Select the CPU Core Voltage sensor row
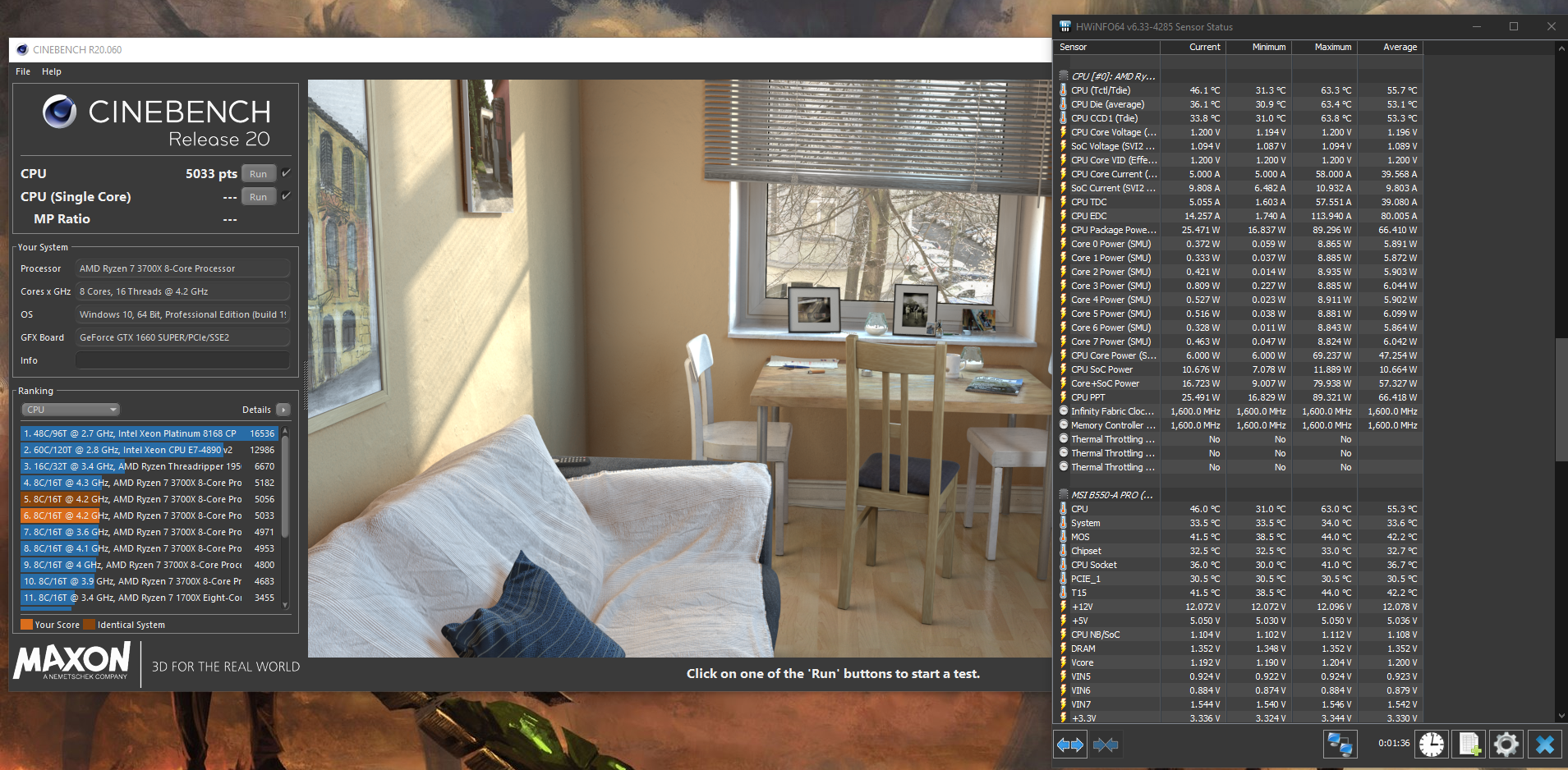This screenshot has width=1568, height=770. coord(1239,132)
